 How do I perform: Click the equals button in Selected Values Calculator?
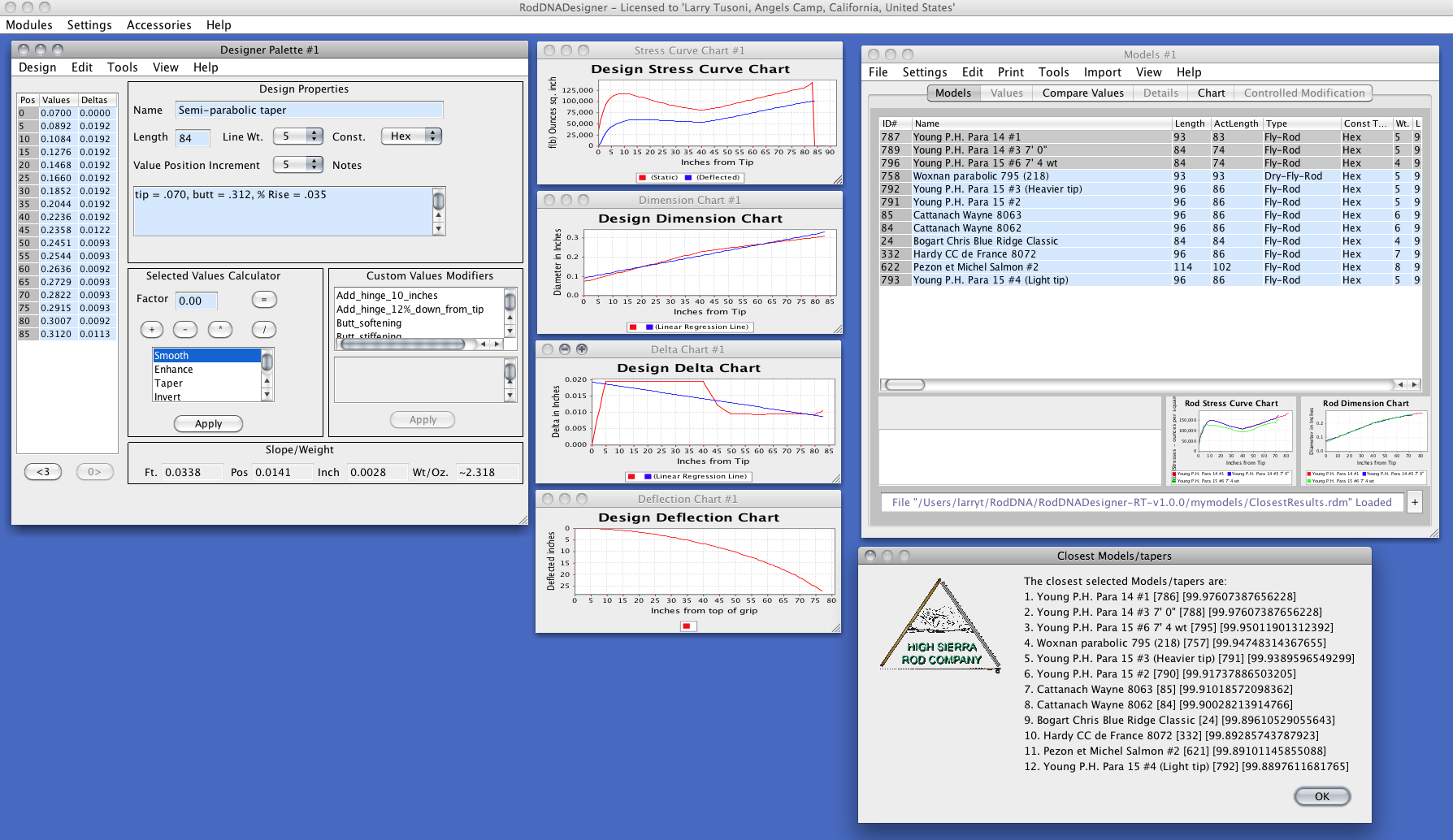[264, 300]
